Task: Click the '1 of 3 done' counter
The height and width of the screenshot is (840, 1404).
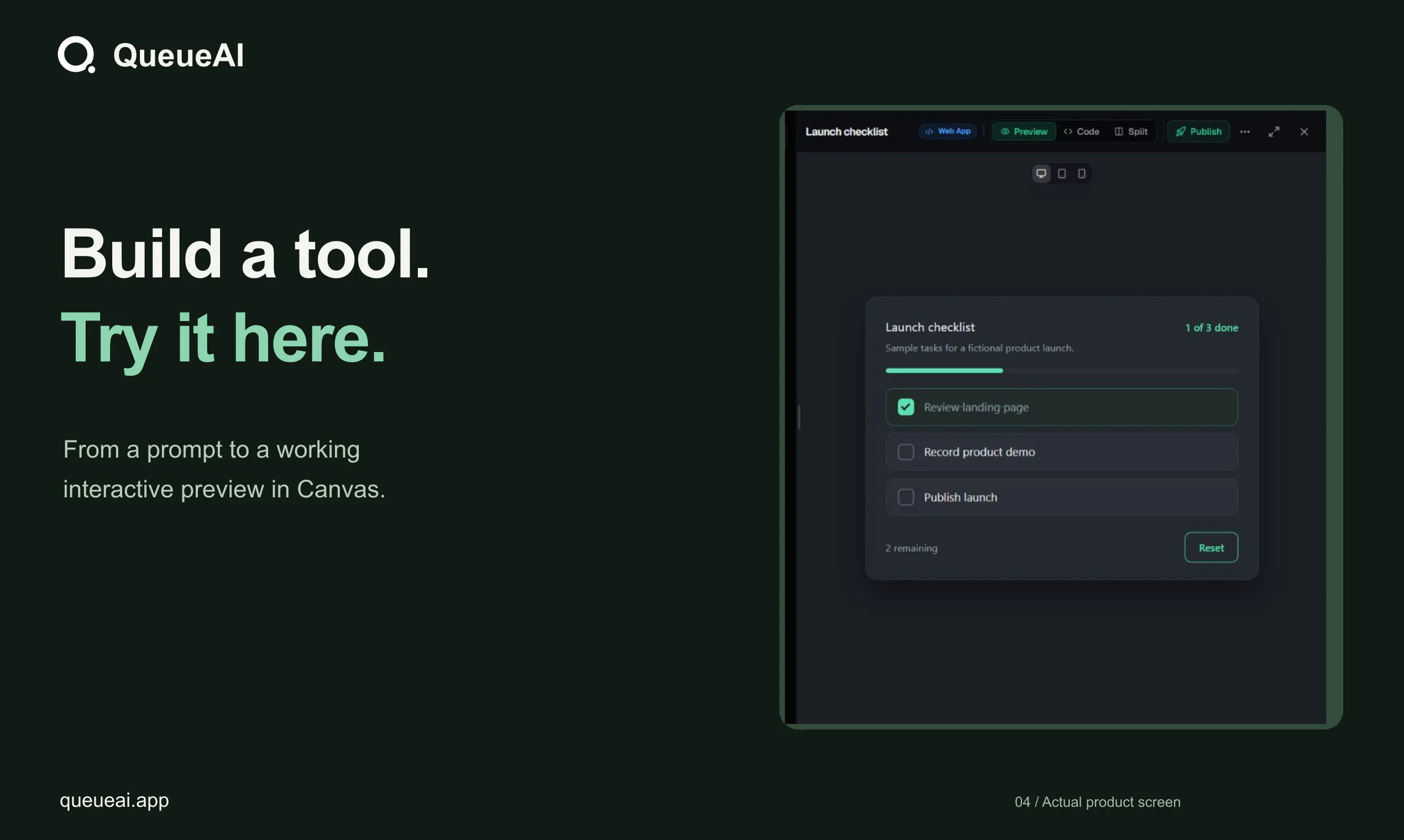Action: point(1212,328)
